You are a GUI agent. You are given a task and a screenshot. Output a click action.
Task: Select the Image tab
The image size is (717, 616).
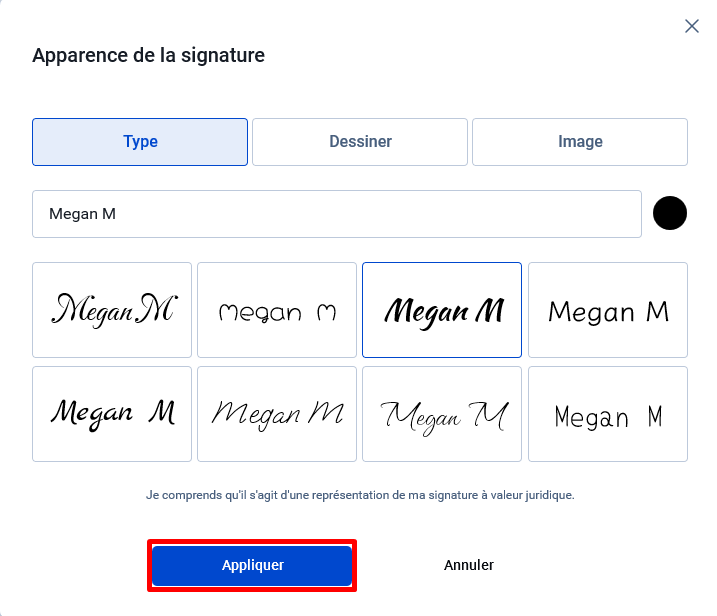(580, 142)
